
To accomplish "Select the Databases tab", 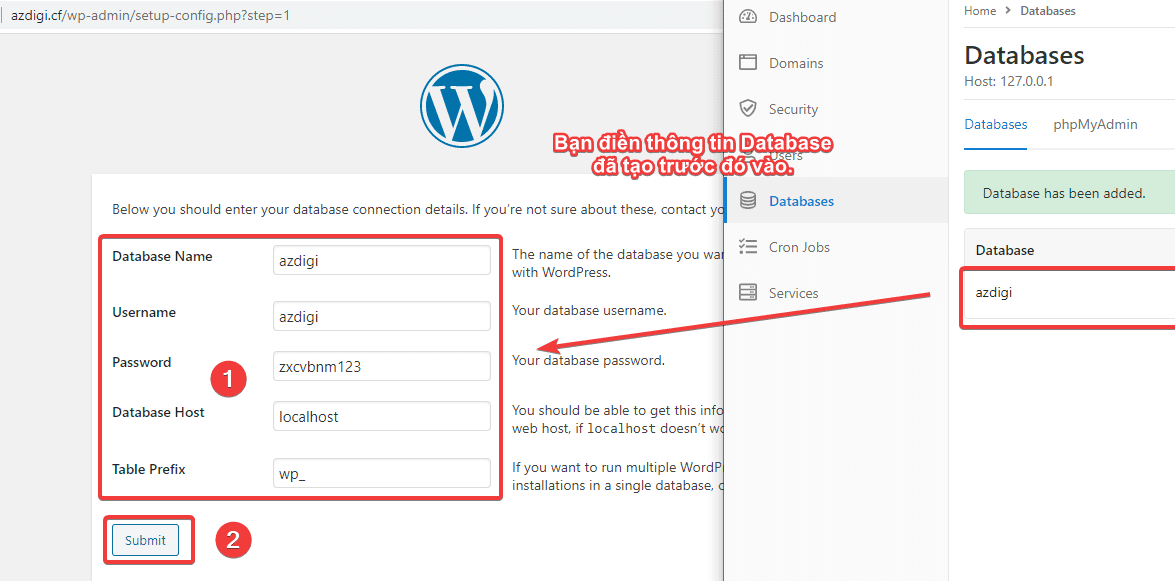I will tap(995, 124).
